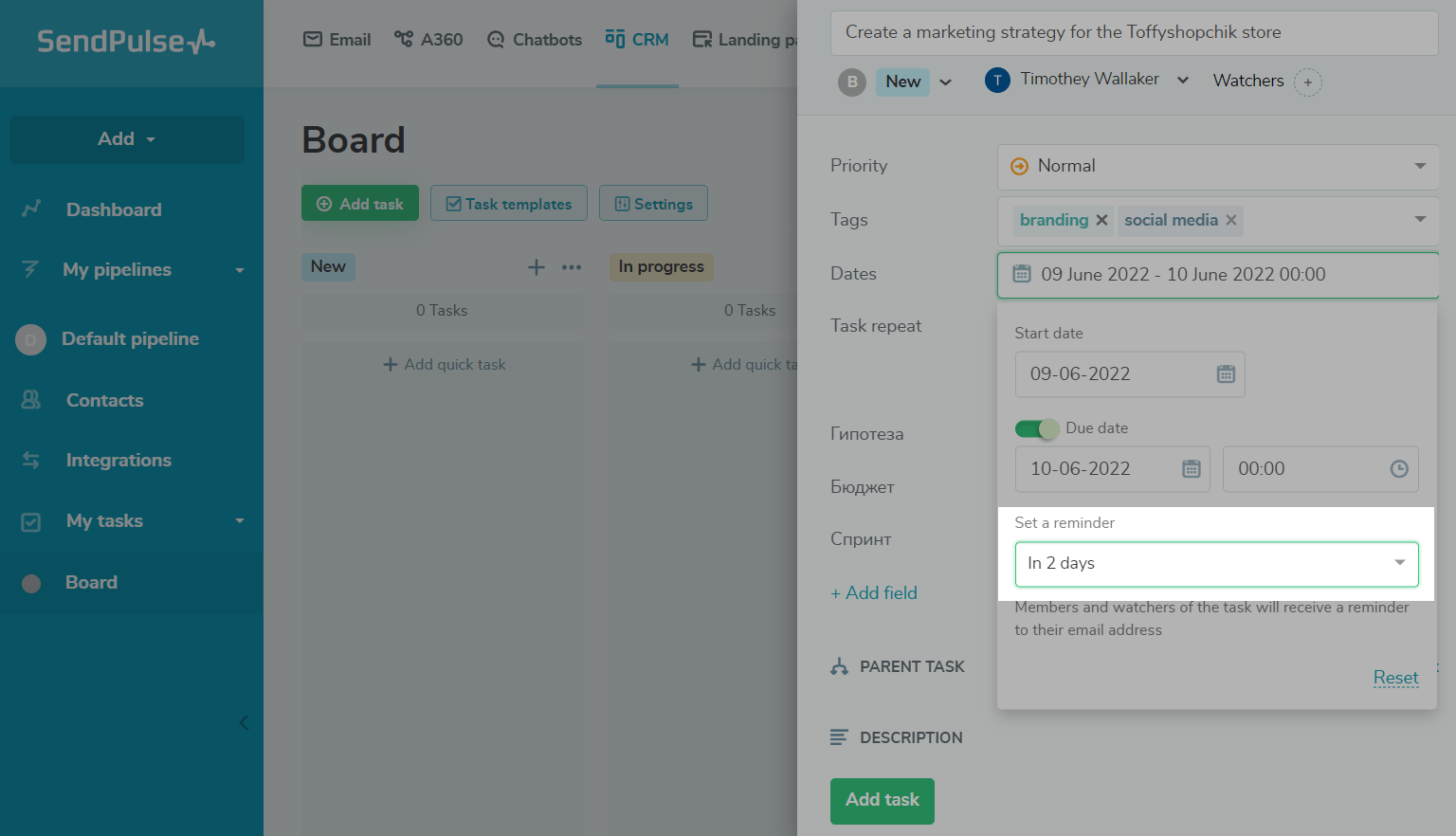The height and width of the screenshot is (836, 1456).
Task: Add a watcher with the plus icon
Action: tap(1308, 82)
